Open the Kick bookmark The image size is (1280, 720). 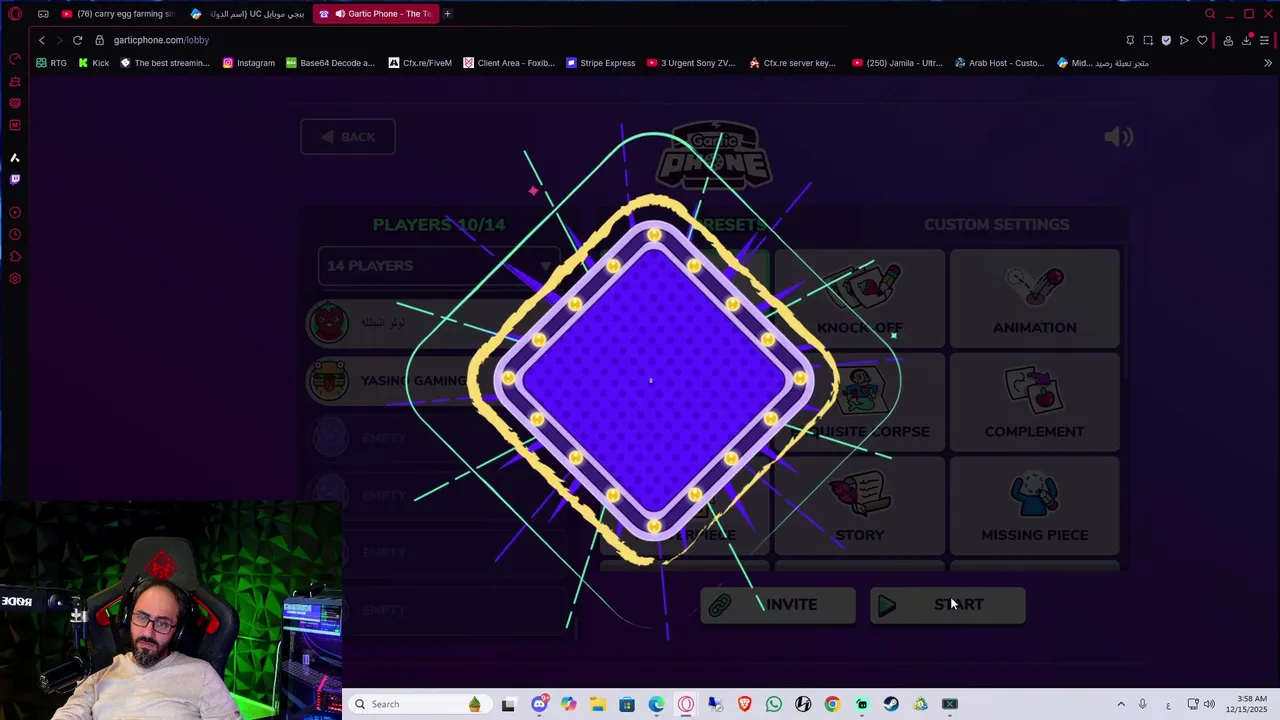click(x=93, y=63)
